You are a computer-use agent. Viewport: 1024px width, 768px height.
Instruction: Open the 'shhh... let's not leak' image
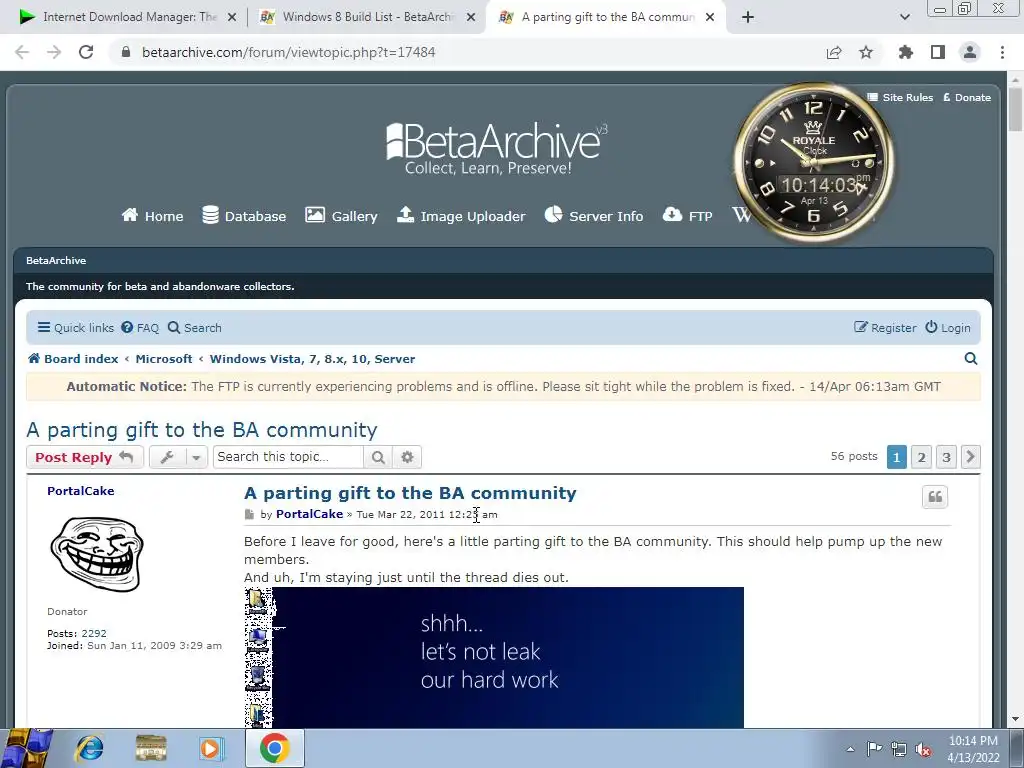(x=494, y=658)
